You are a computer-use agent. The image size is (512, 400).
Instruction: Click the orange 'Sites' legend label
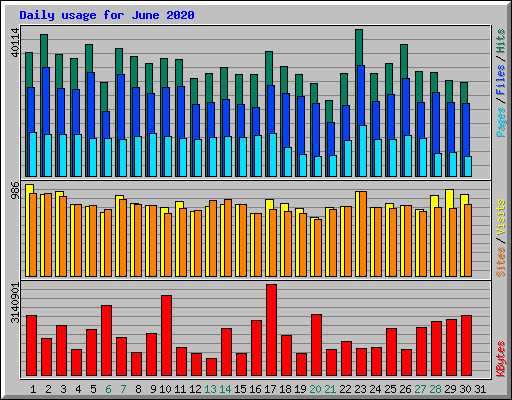pyautogui.click(x=501, y=262)
